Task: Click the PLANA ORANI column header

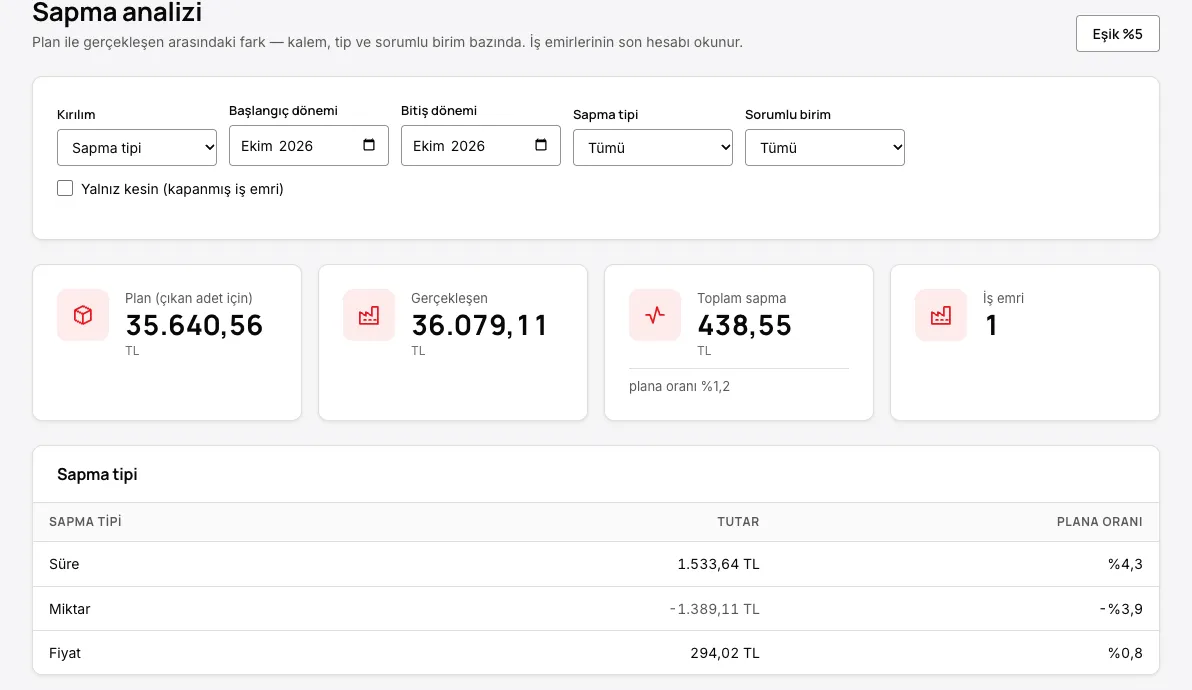Action: pos(1099,521)
